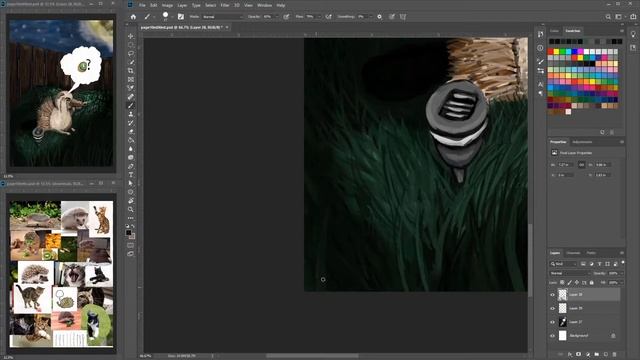Click the Background layer thumbnail
This screenshot has width=640, height=360.
pyautogui.click(x=562, y=336)
